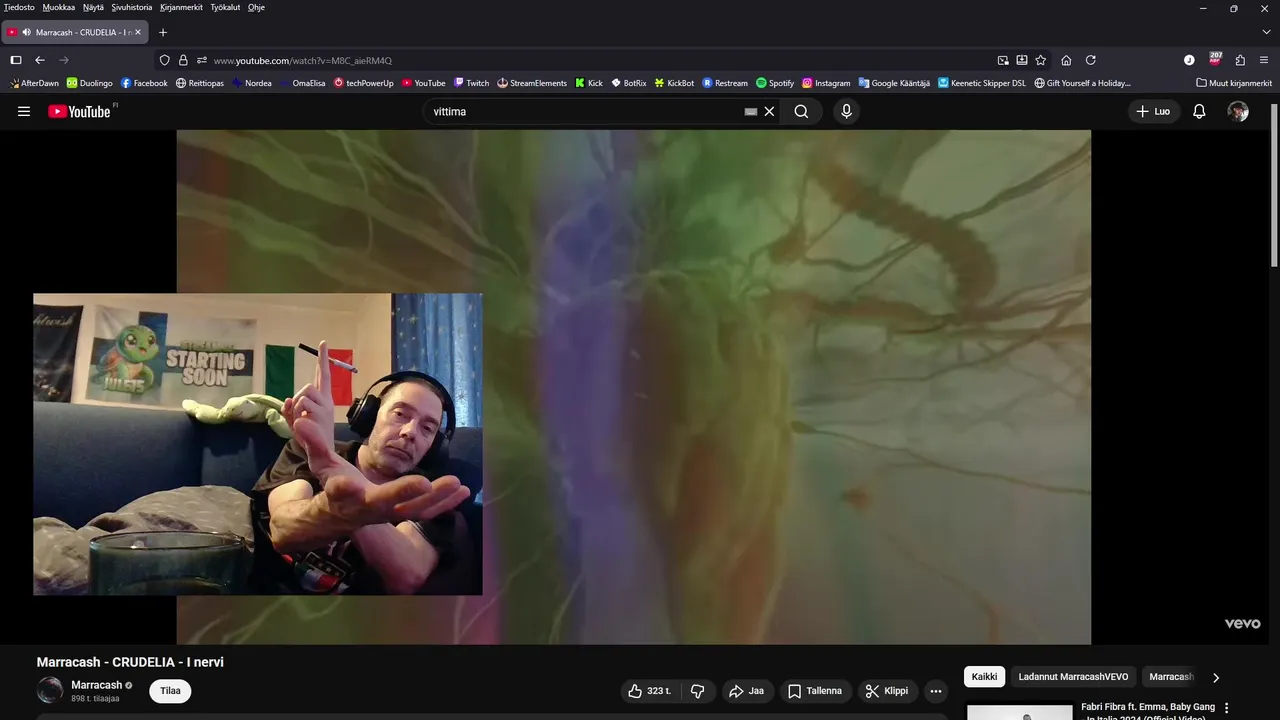
Task: Open the Marracash channel avatar
Action: click(x=50, y=690)
